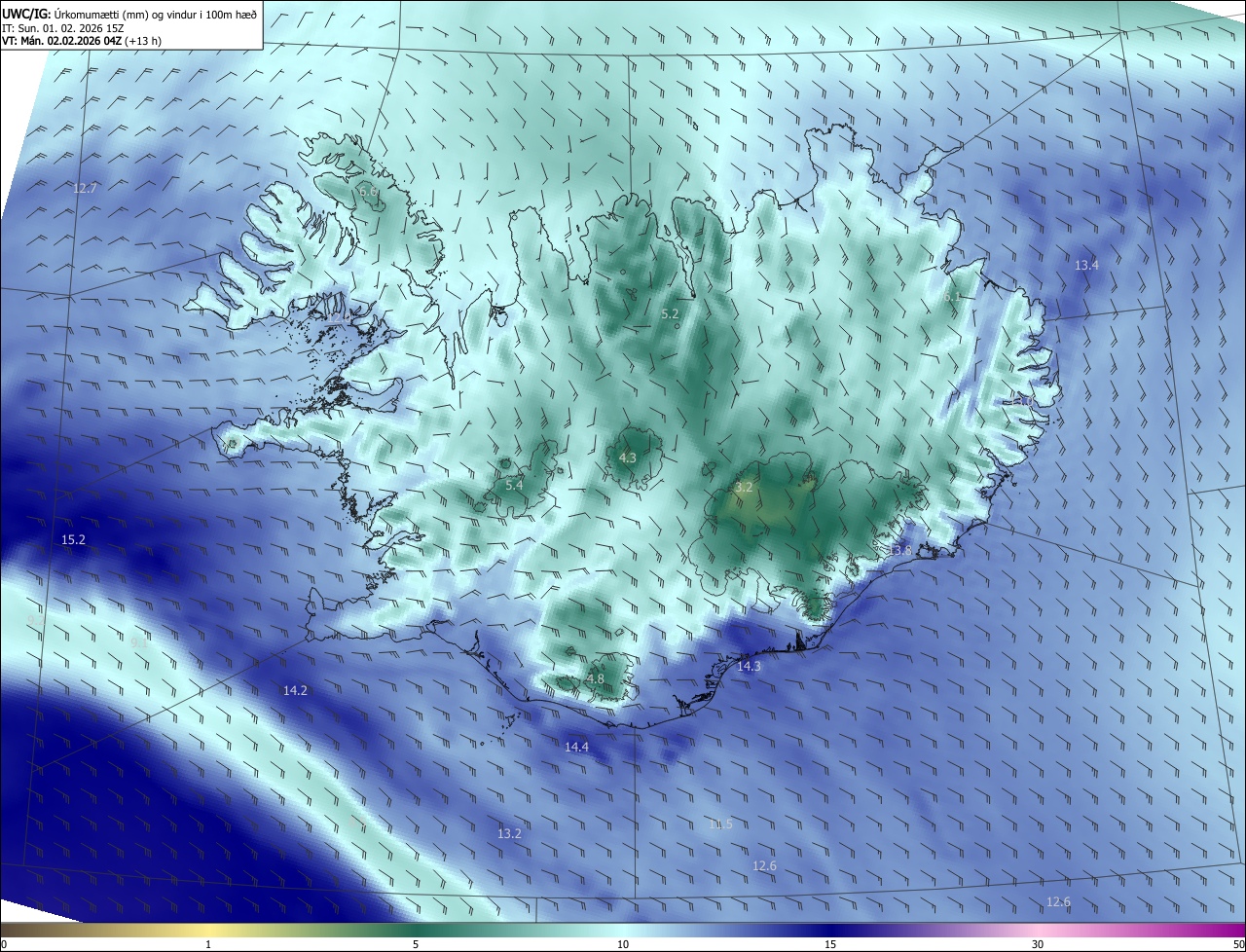
Task: Click the colorbar tick label 50
Action: 1238,944
